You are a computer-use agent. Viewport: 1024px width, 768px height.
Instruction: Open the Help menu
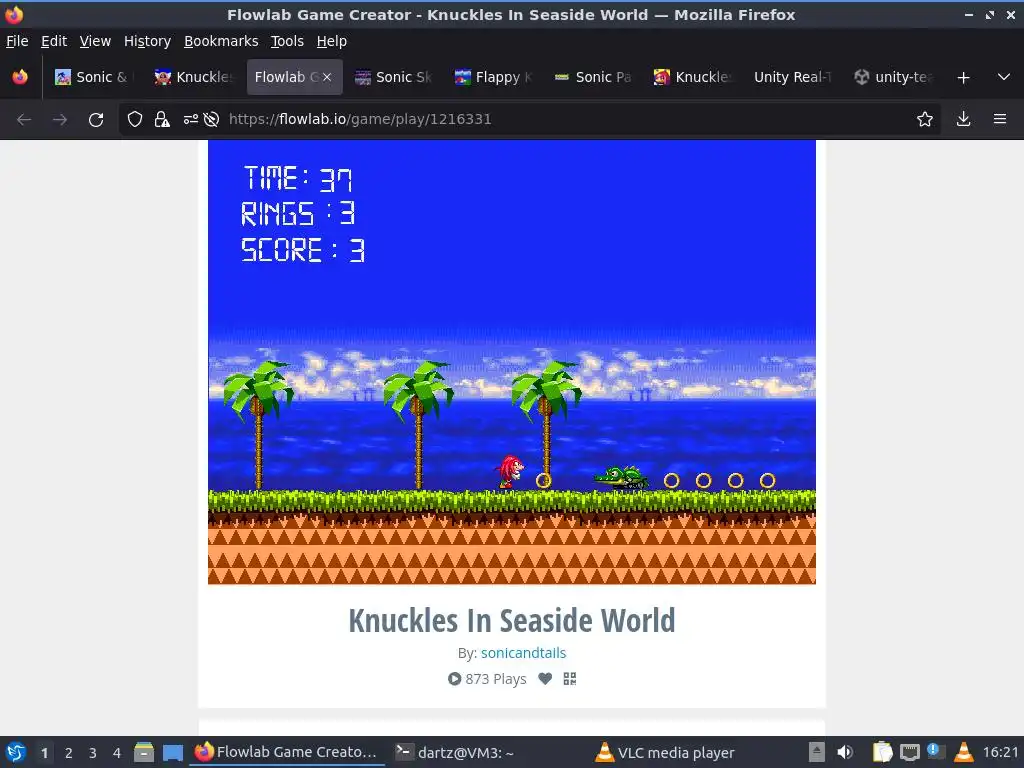[x=332, y=41]
